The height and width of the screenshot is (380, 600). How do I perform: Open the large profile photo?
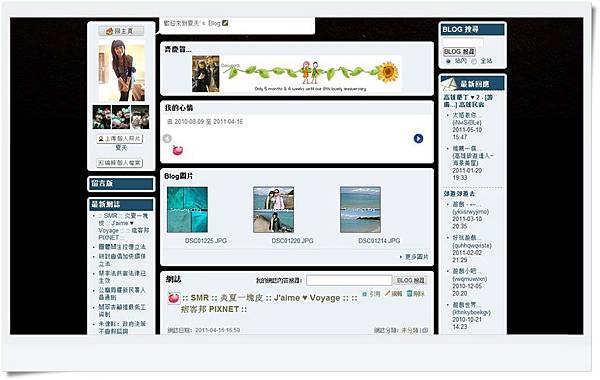click(x=121, y=70)
